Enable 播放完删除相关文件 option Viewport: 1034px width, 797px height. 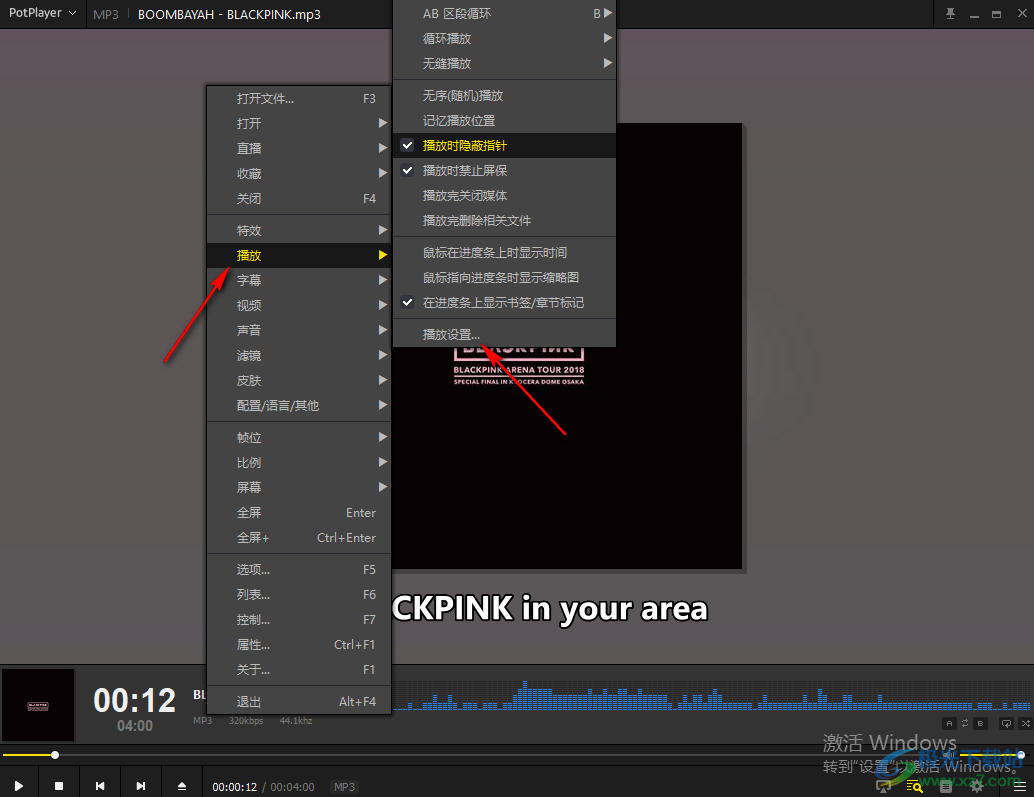(504, 221)
